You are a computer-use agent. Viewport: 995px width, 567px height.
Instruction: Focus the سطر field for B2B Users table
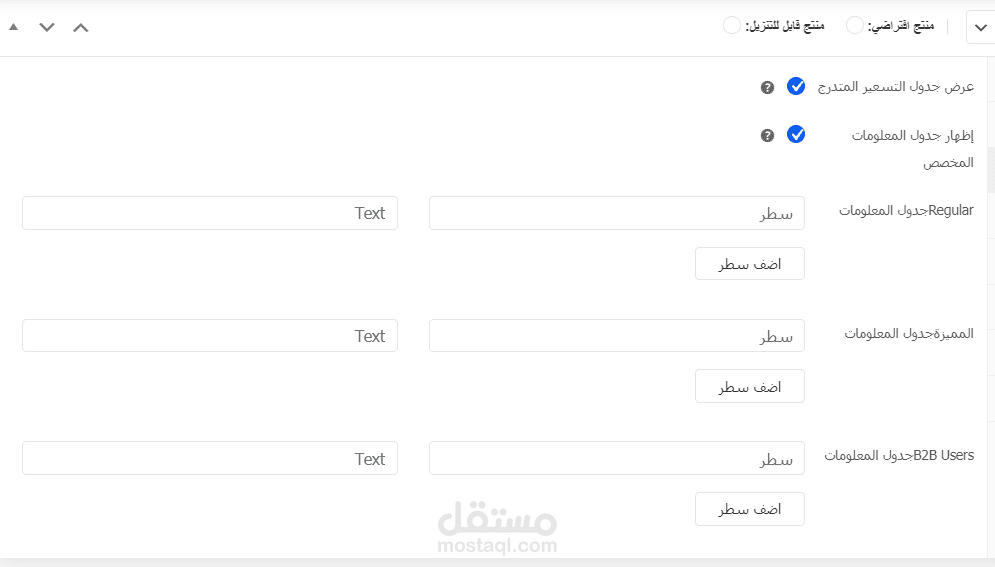[x=616, y=459]
